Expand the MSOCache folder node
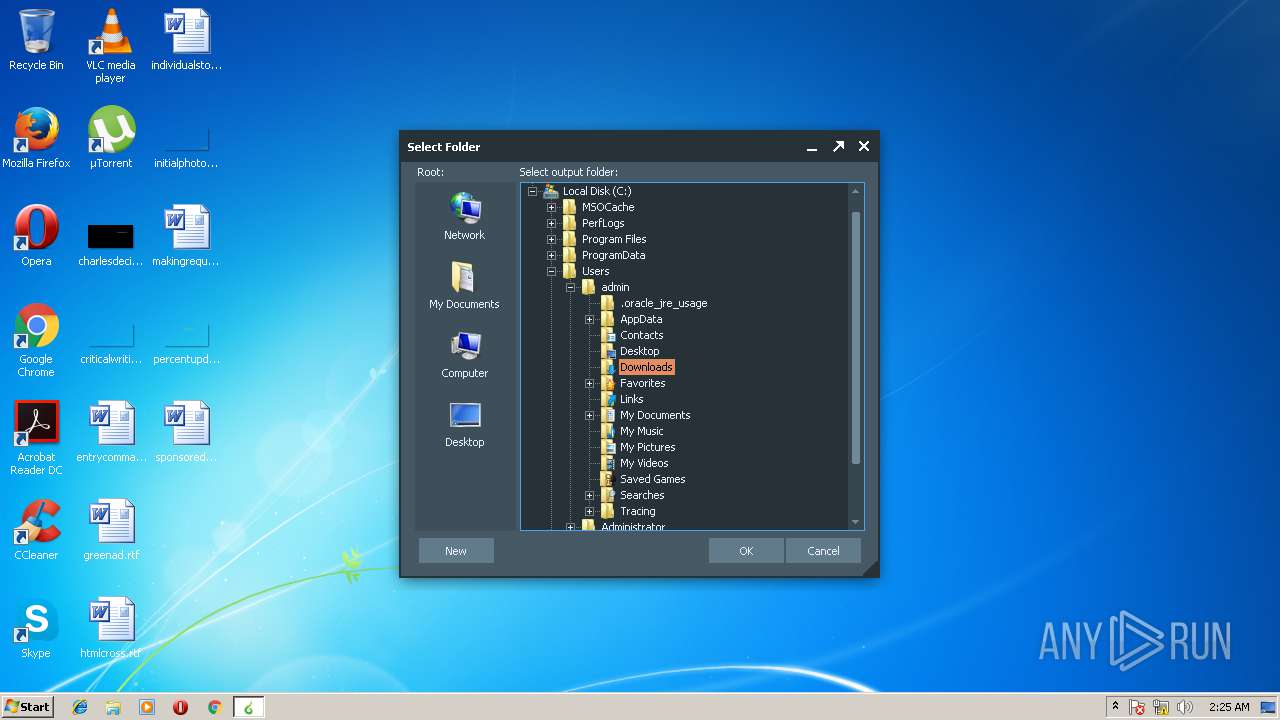The image size is (1280, 720). [x=551, y=207]
